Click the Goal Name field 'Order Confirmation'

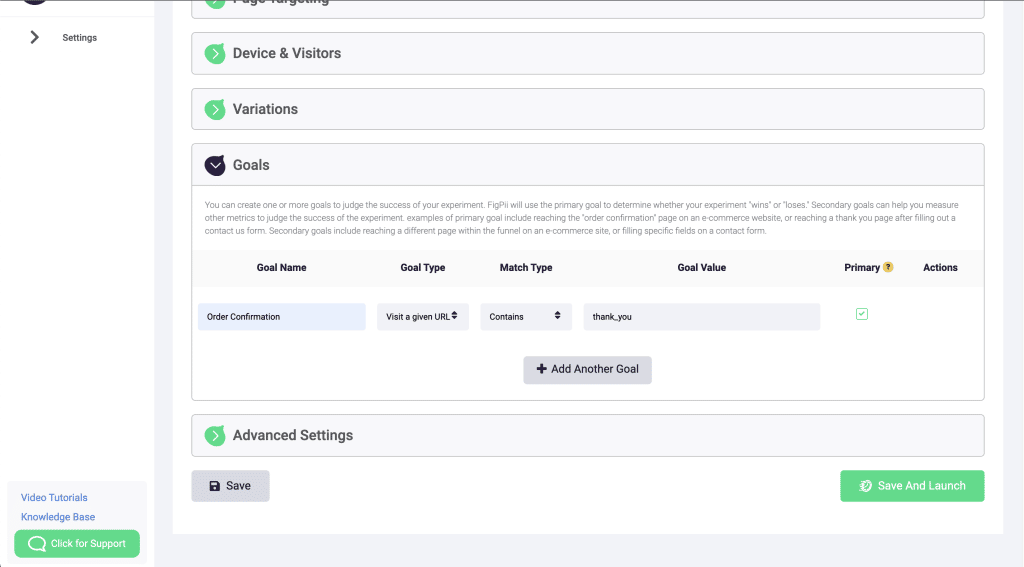click(x=281, y=317)
